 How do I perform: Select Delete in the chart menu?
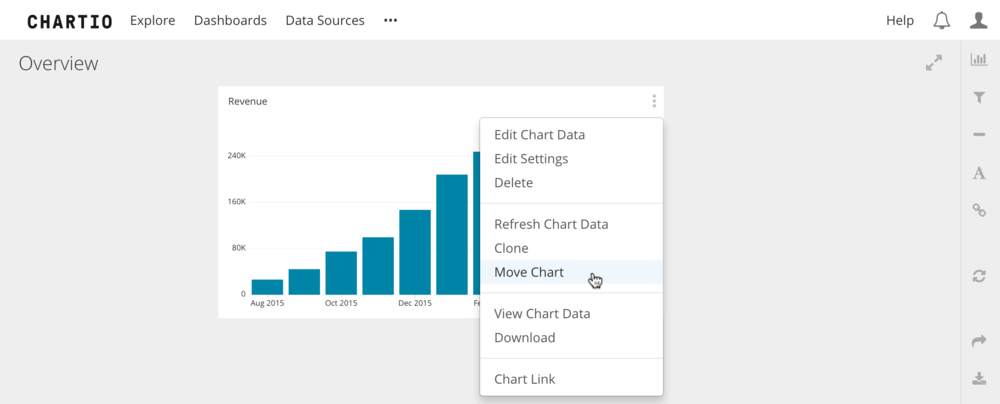pos(571,183)
